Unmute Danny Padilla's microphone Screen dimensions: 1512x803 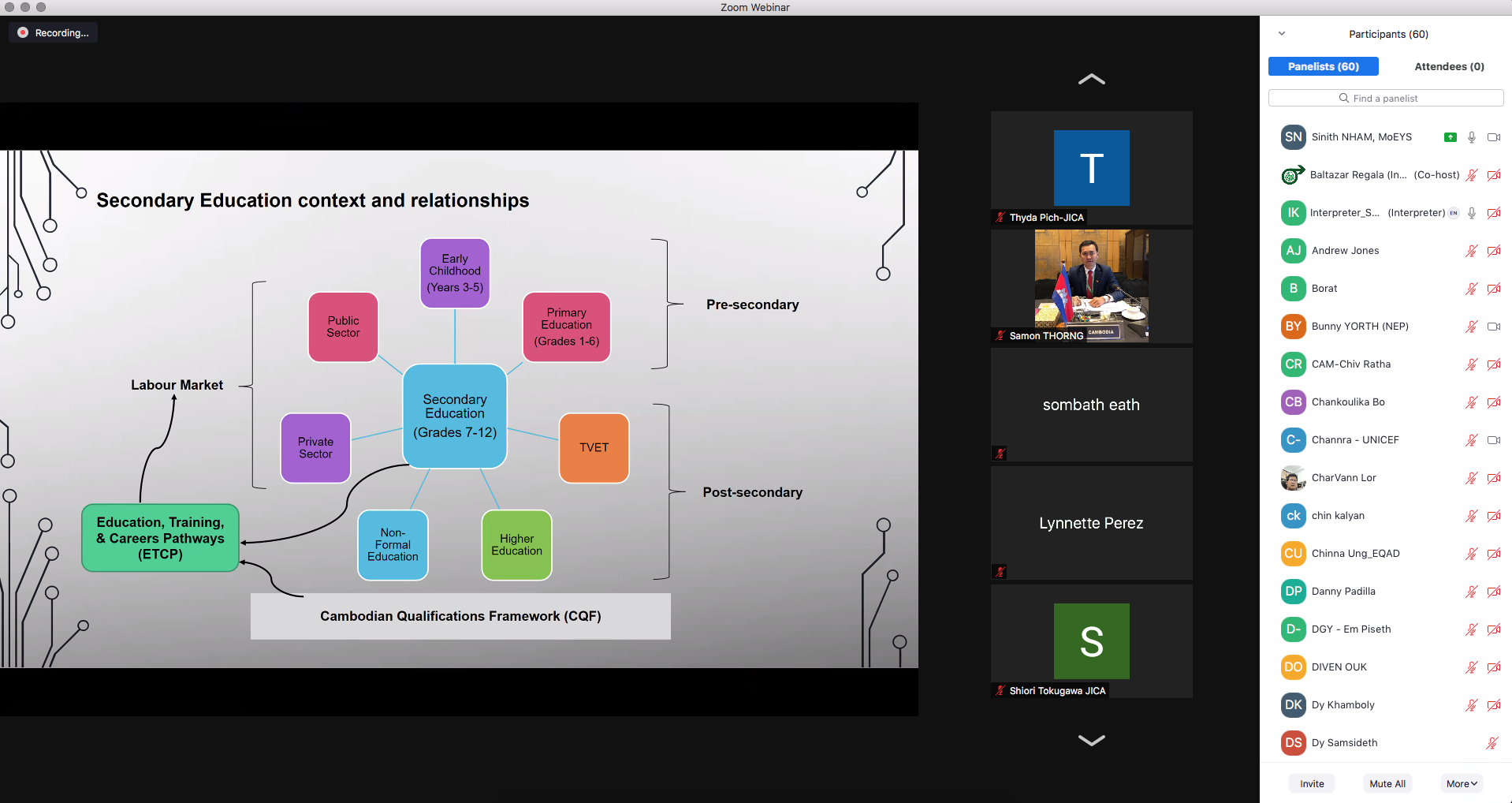click(1471, 592)
